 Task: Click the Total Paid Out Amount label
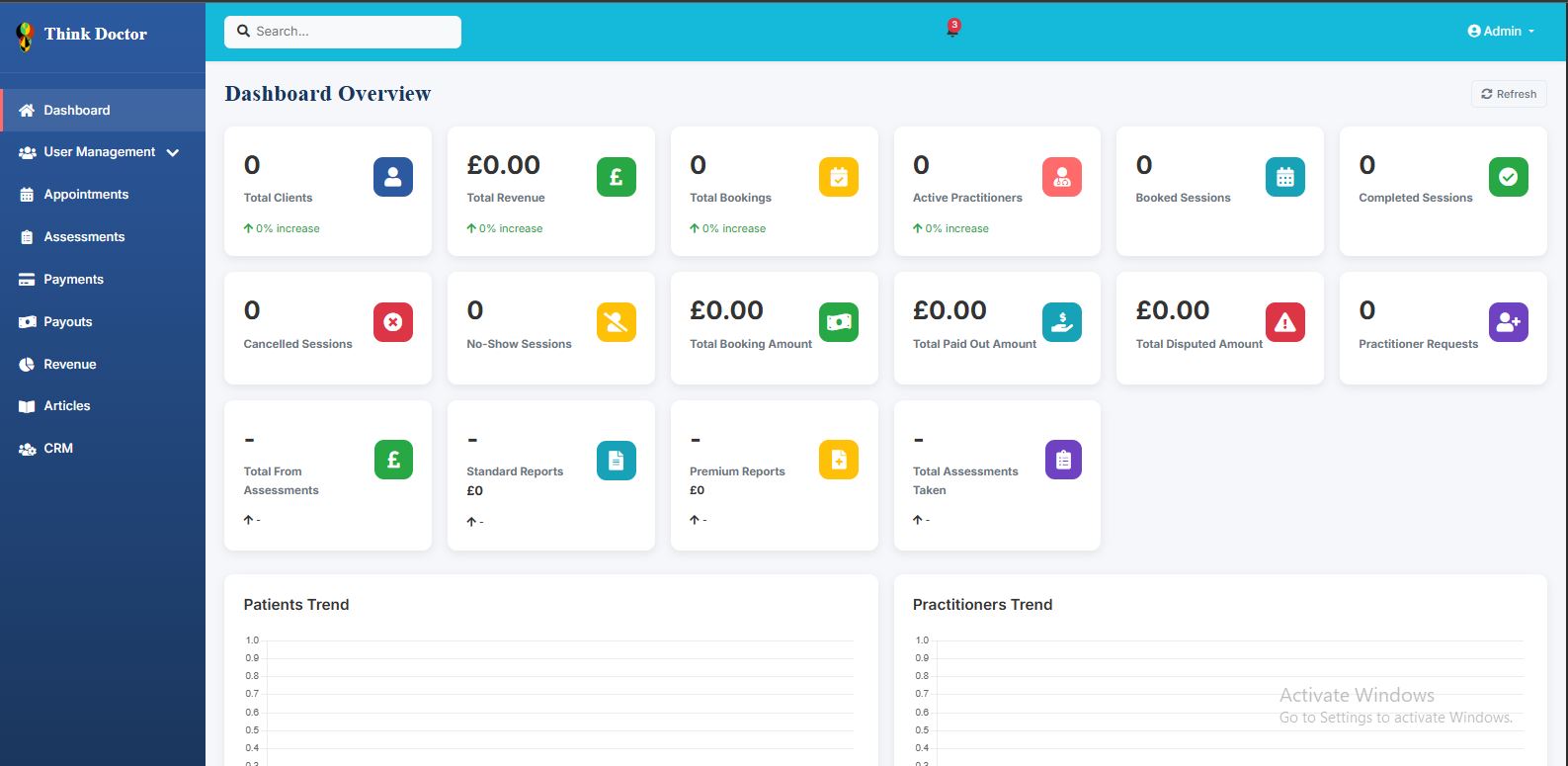click(974, 344)
